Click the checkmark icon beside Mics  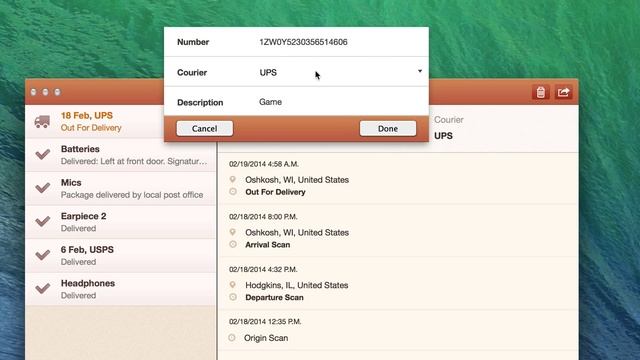tap(42, 188)
